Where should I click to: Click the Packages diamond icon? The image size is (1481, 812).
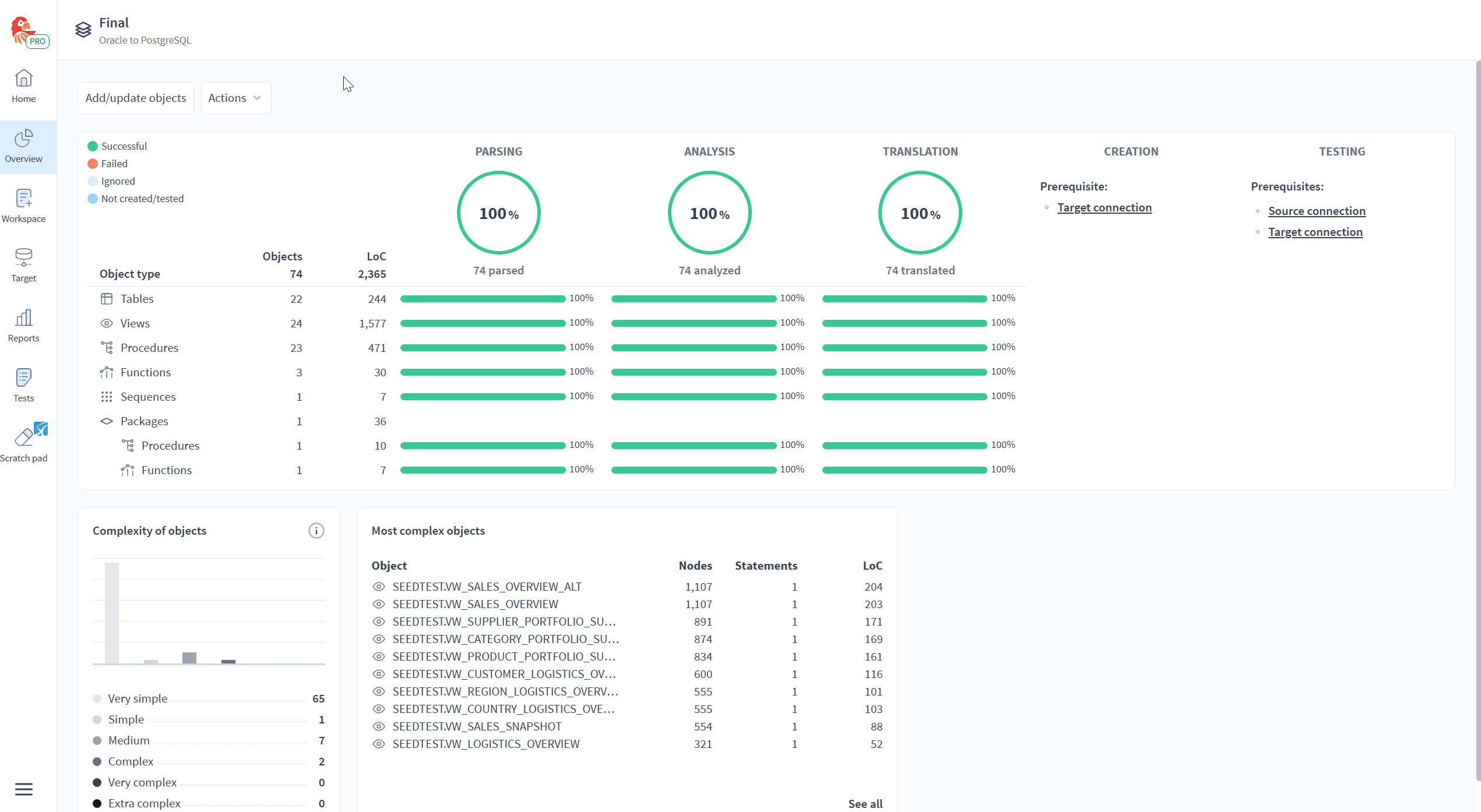(x=107, y=421)
